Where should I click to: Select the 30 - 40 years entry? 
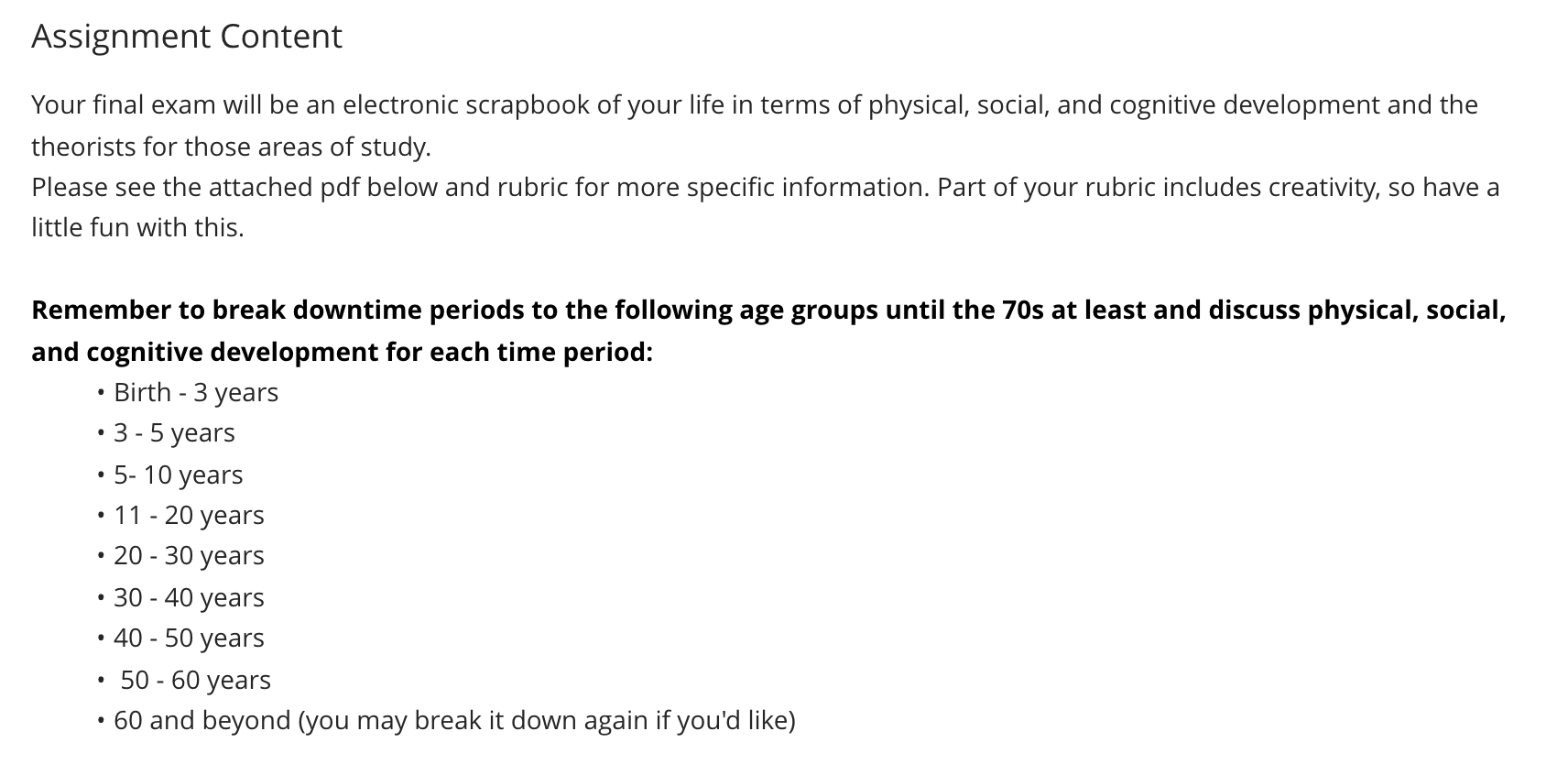[x=189, y=597]
